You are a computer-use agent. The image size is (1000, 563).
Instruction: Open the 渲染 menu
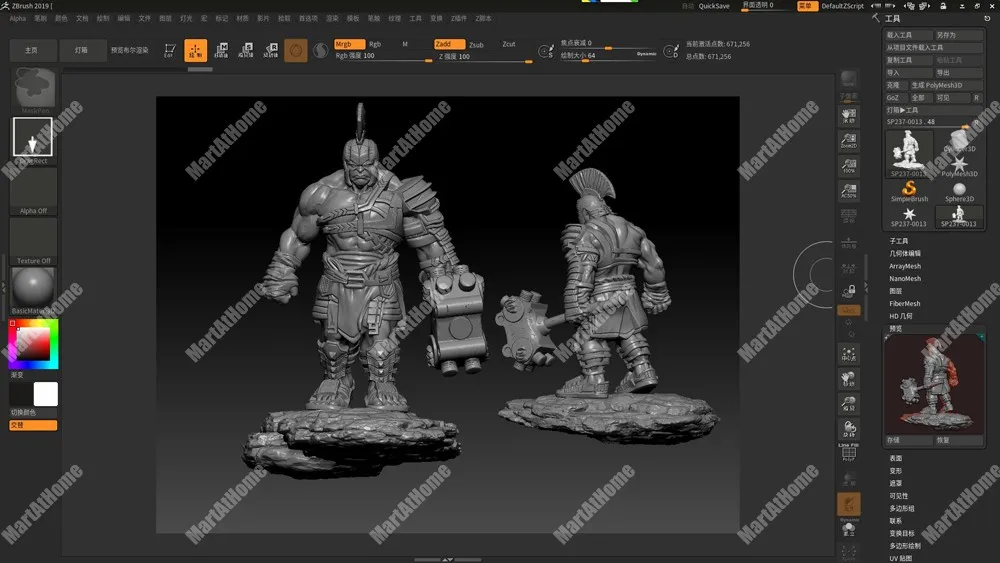tap(332, 18)
